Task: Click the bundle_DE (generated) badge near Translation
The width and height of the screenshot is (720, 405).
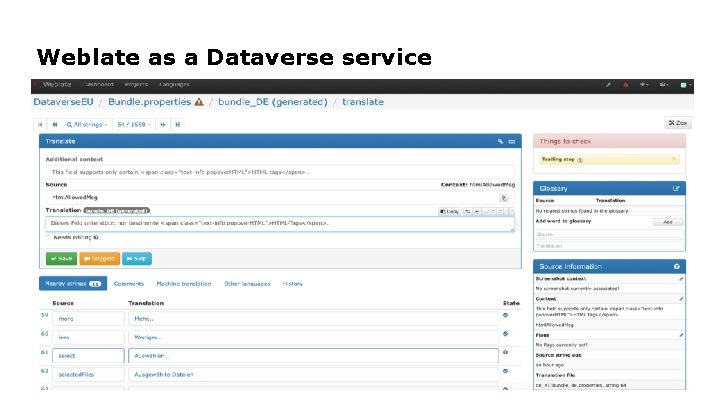Action: [117, 211]
